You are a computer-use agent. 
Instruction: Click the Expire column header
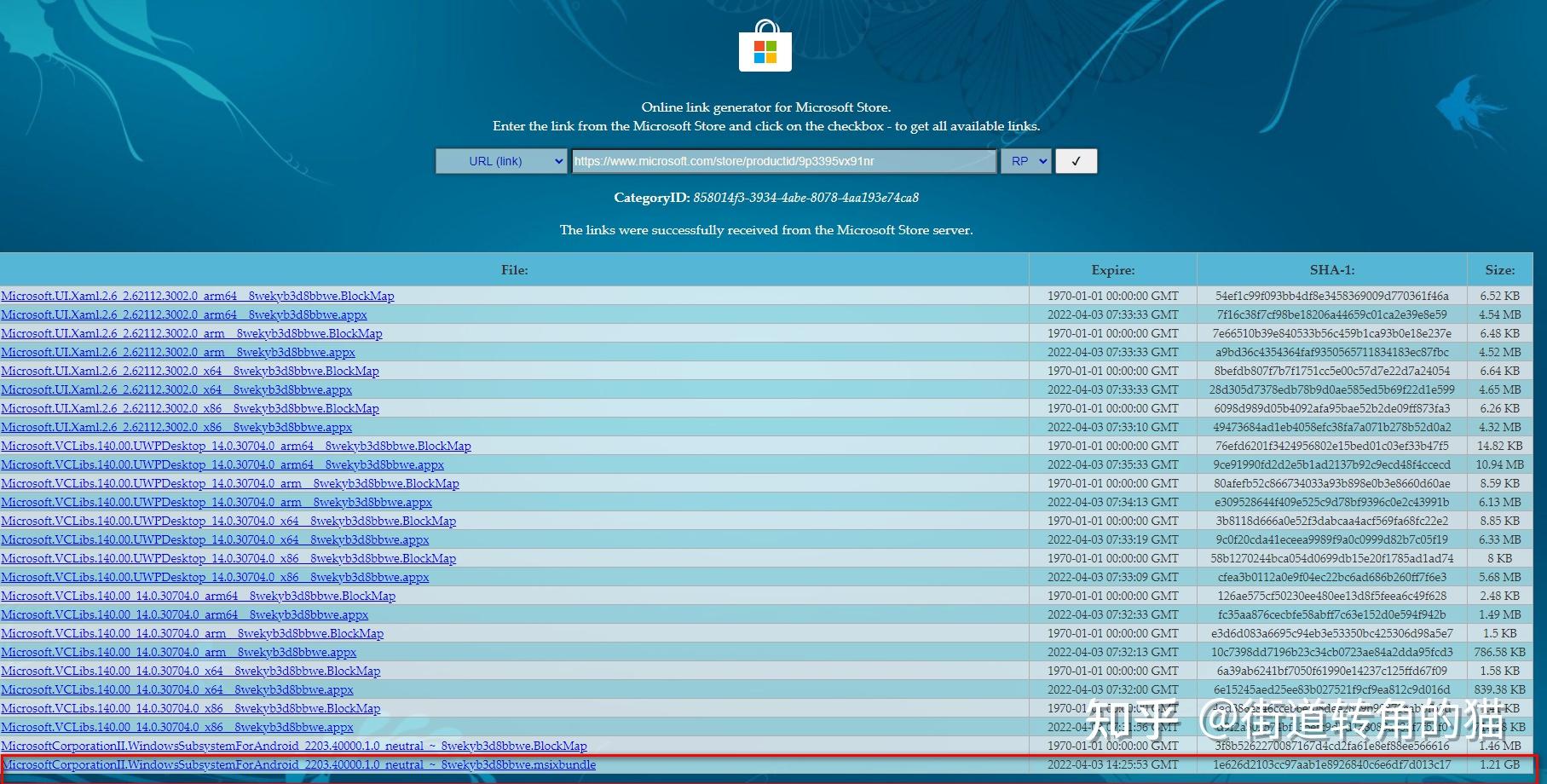[1112, 270]
